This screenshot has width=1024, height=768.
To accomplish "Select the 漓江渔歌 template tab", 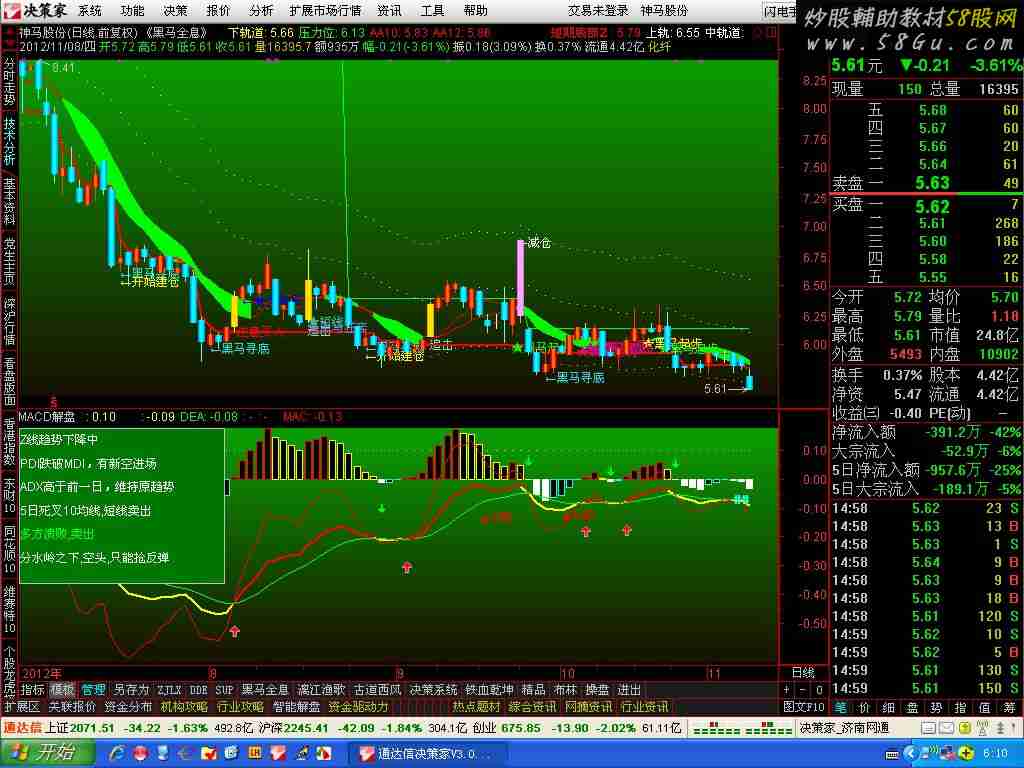I will (x=321, y=690).
